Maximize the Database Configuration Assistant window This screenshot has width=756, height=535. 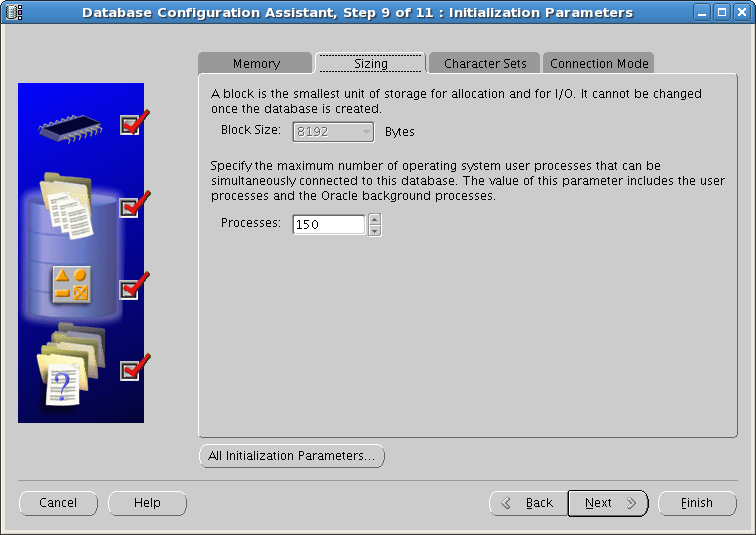coord(722,12)
